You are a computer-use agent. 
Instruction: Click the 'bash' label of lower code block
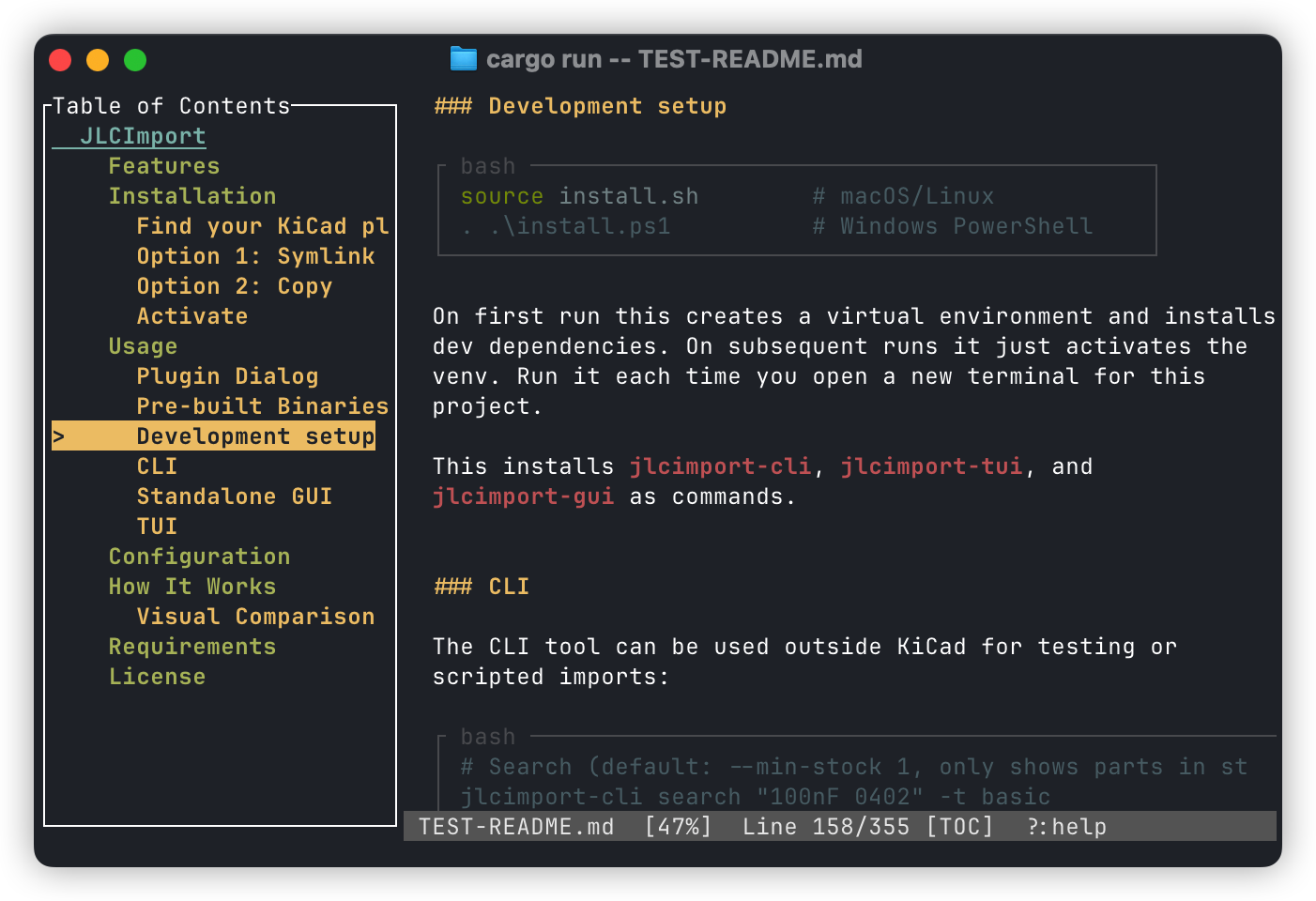488,737
